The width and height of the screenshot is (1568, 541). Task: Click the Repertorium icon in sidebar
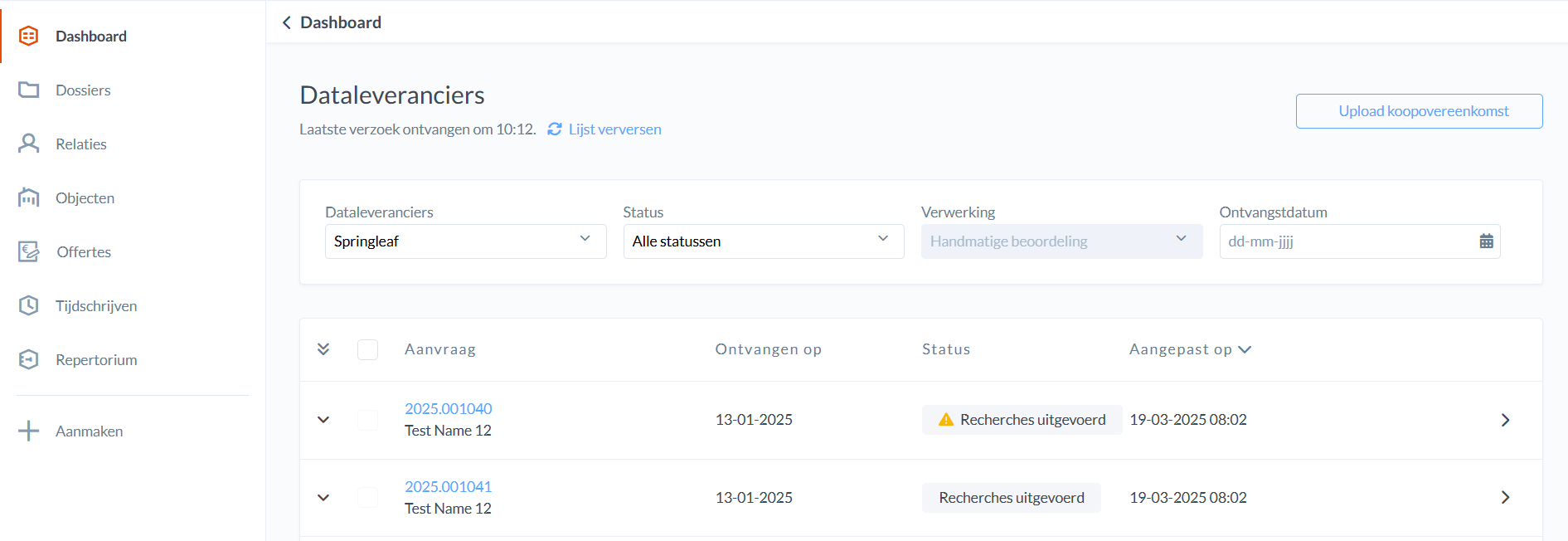pos(29,359)
